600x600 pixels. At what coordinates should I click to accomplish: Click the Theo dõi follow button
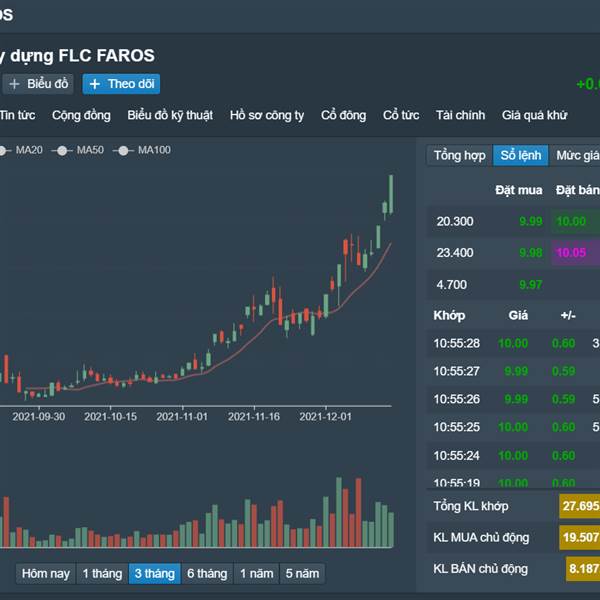(121, 84)
